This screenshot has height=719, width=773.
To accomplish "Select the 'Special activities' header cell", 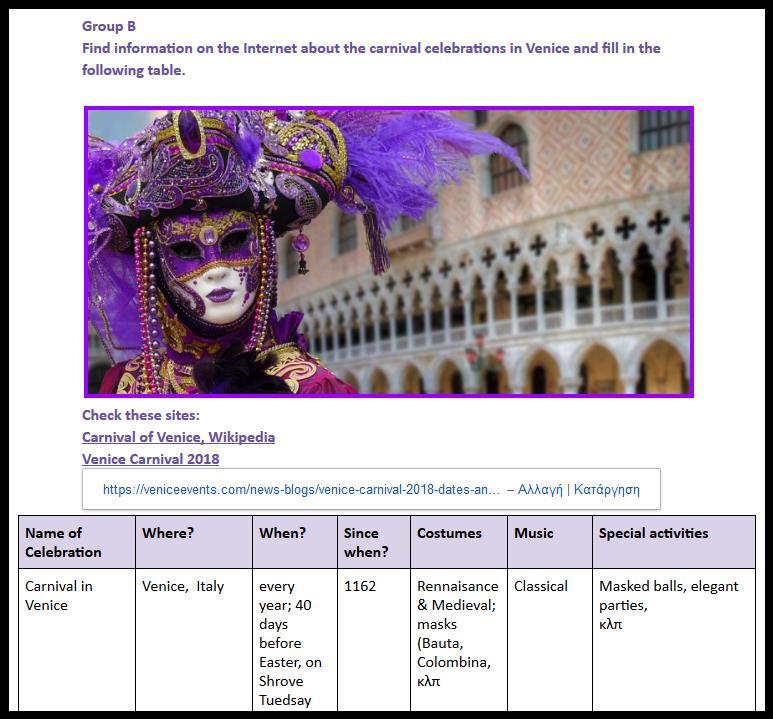I will click(x=674, y=542).
